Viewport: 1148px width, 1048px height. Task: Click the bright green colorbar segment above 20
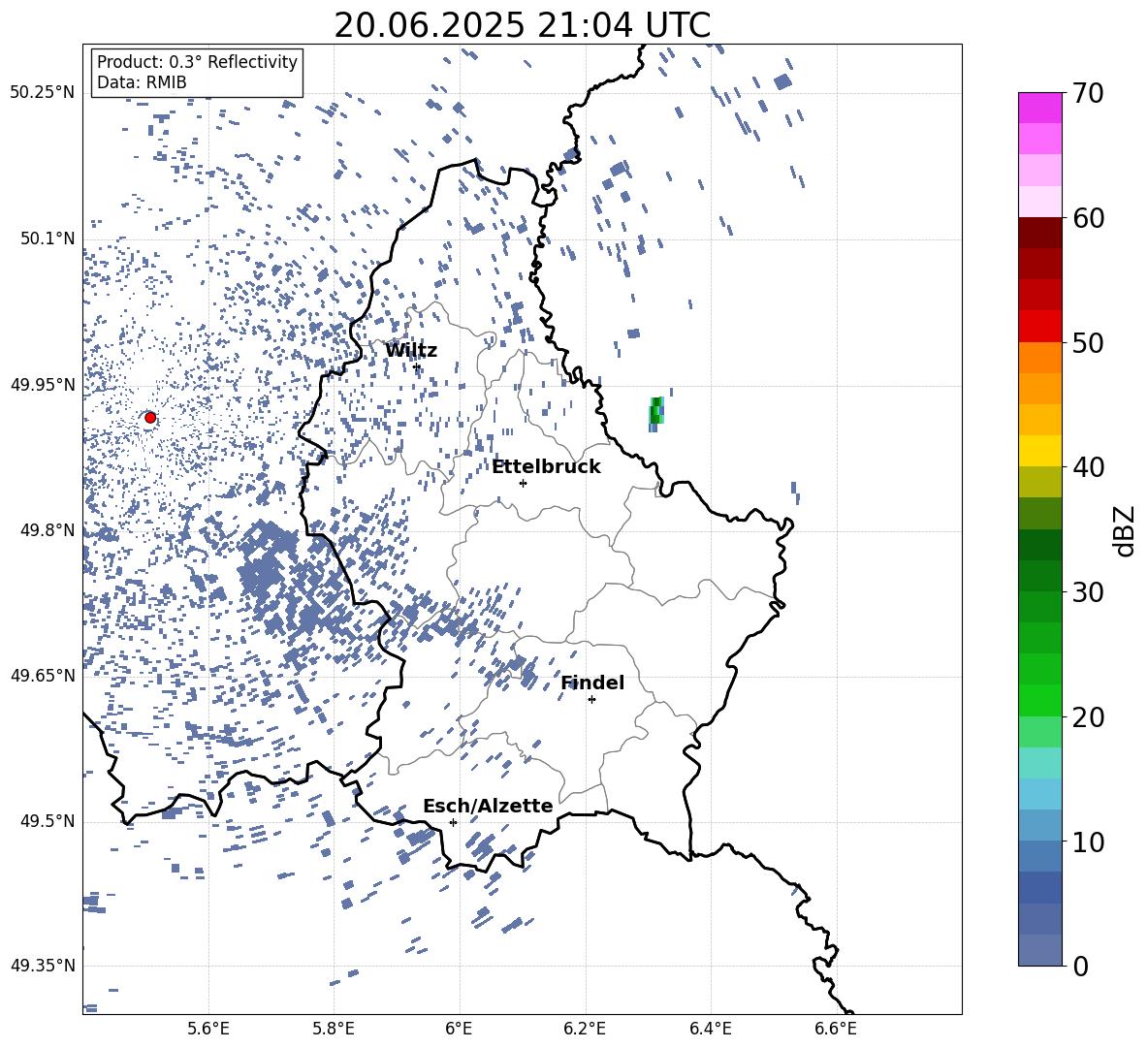[1040, 700]
